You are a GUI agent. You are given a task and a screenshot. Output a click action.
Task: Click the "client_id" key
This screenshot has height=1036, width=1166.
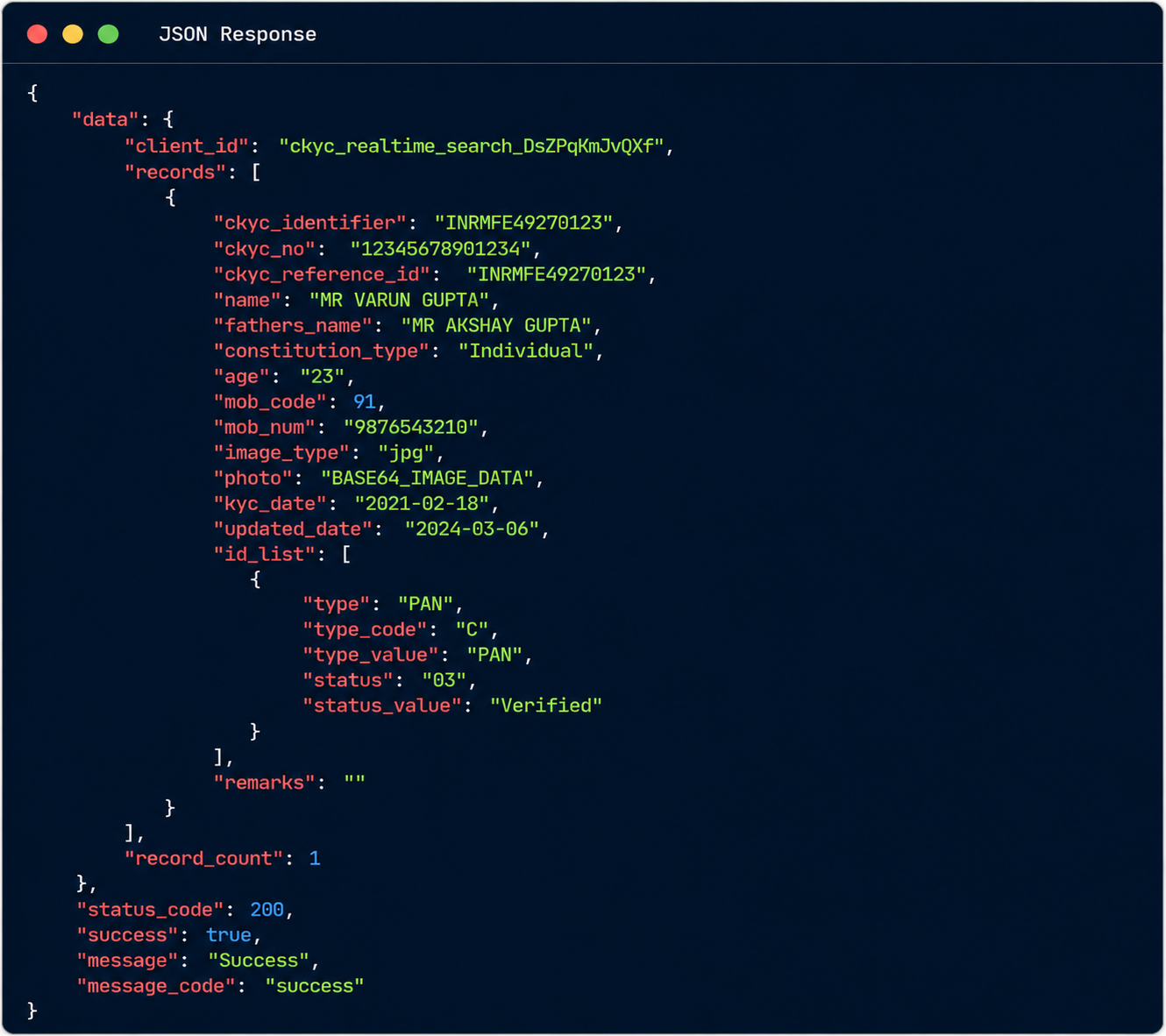click(x=187, y=145)
